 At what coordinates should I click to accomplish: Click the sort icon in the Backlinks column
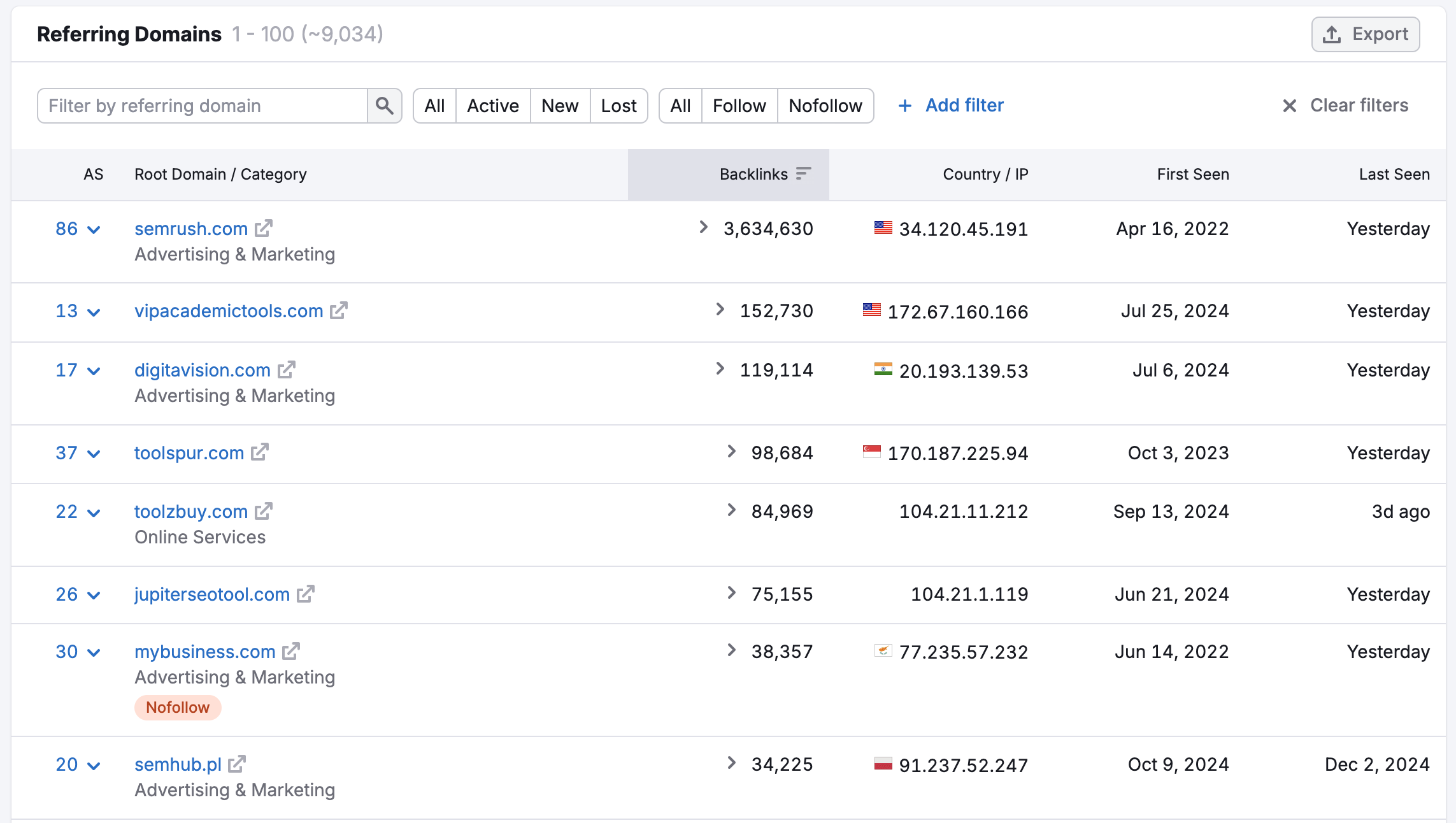point(803,173)
